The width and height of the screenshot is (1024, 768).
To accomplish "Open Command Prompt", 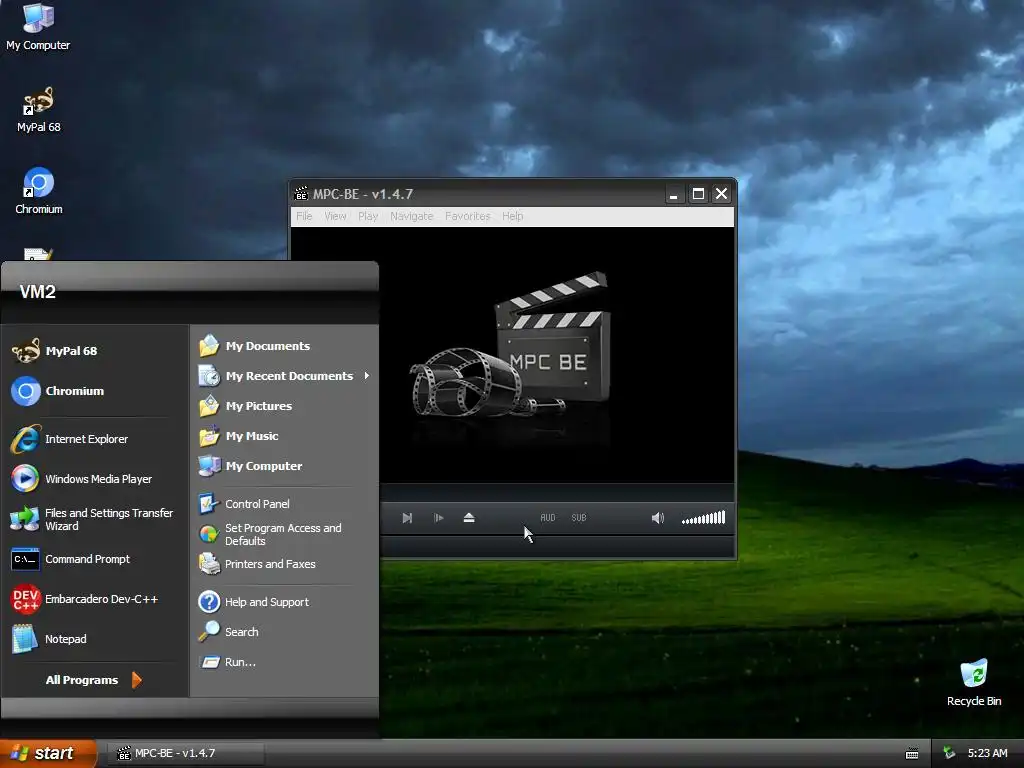I will click(95, 559).
